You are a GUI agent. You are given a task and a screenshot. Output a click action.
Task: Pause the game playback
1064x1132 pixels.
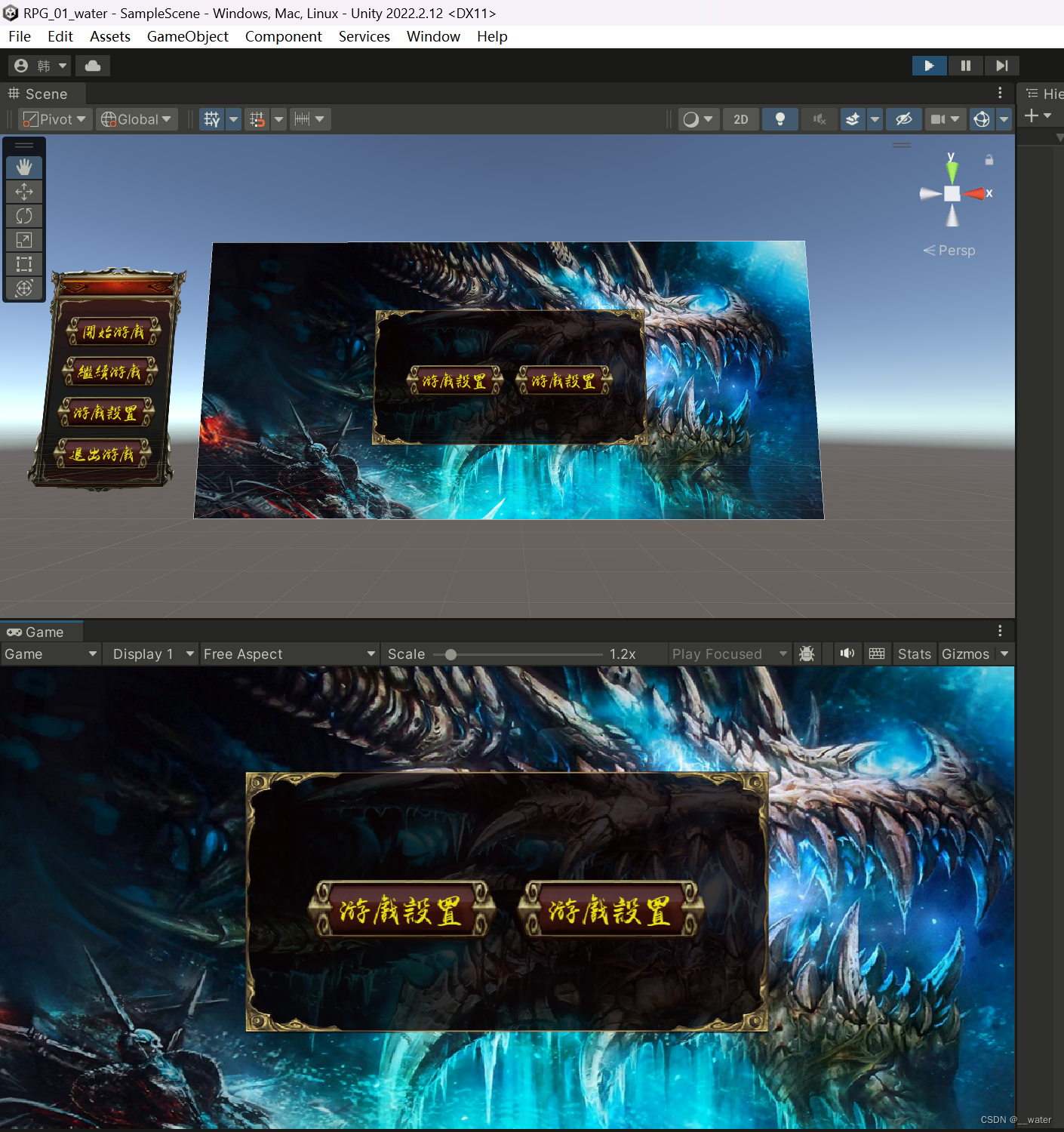click(965, 66)
